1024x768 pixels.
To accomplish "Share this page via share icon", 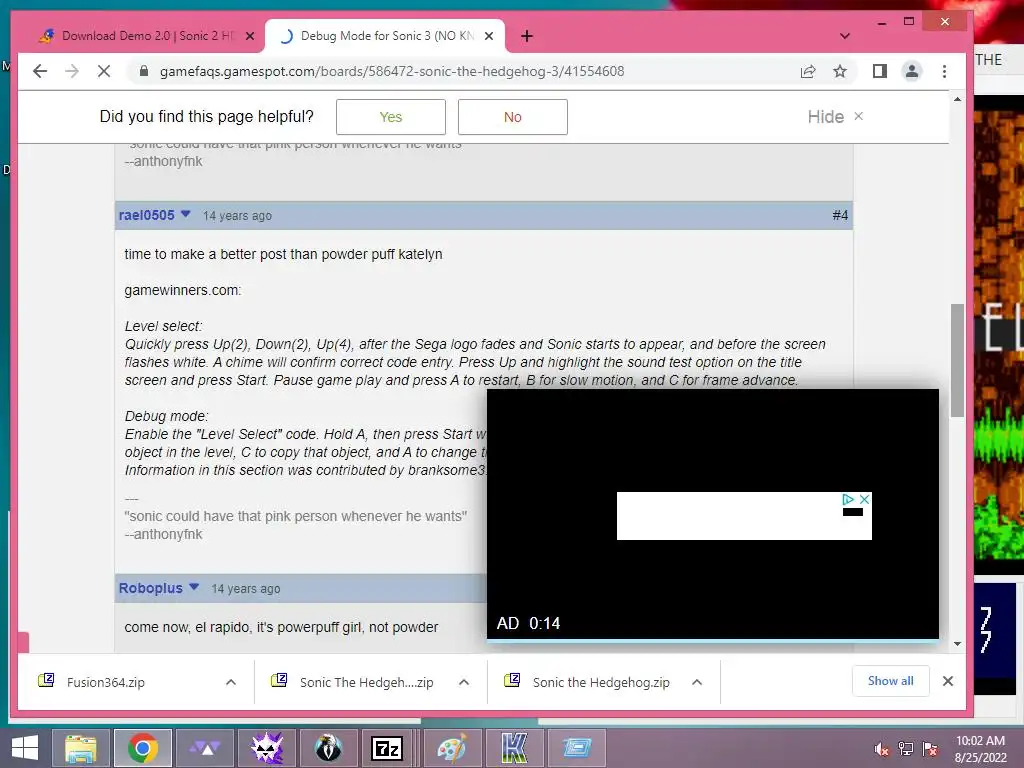I will coord(808,71).
